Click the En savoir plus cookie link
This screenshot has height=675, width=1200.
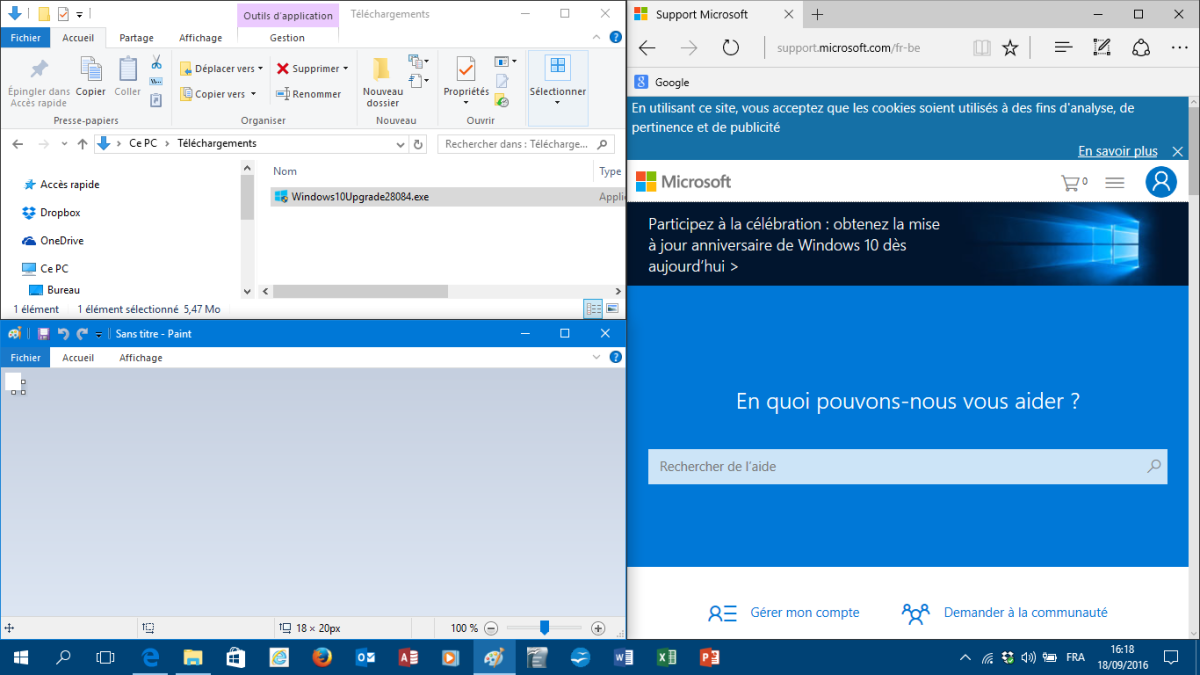point(1118,151)
